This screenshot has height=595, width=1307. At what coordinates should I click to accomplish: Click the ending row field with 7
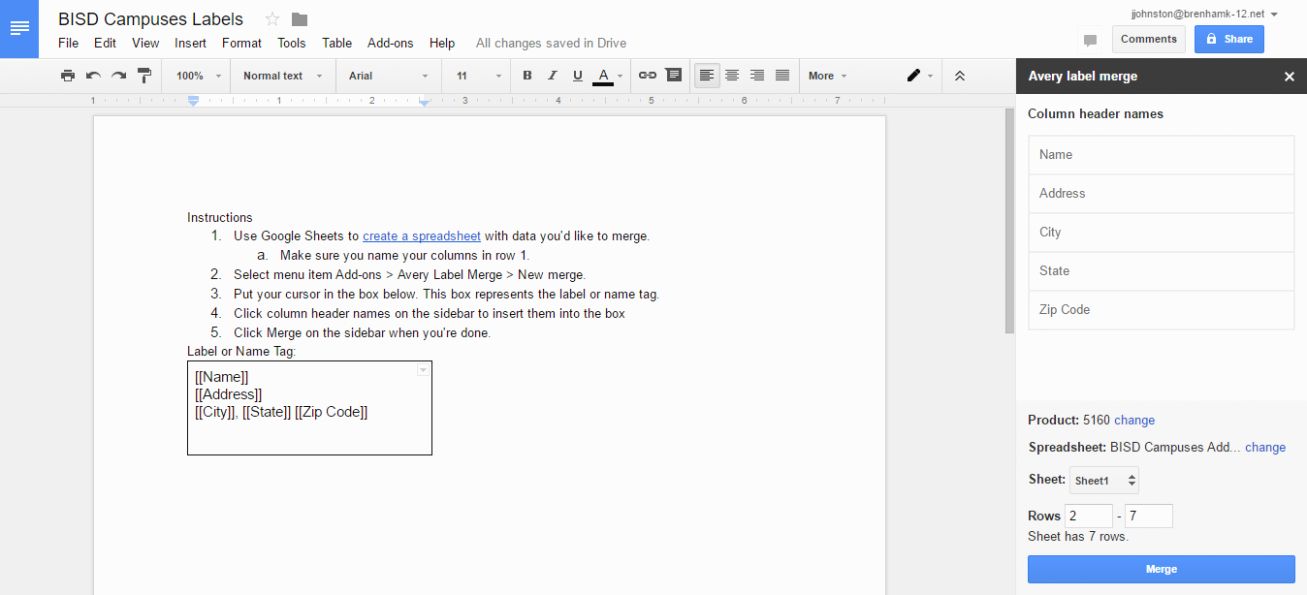1148,516
